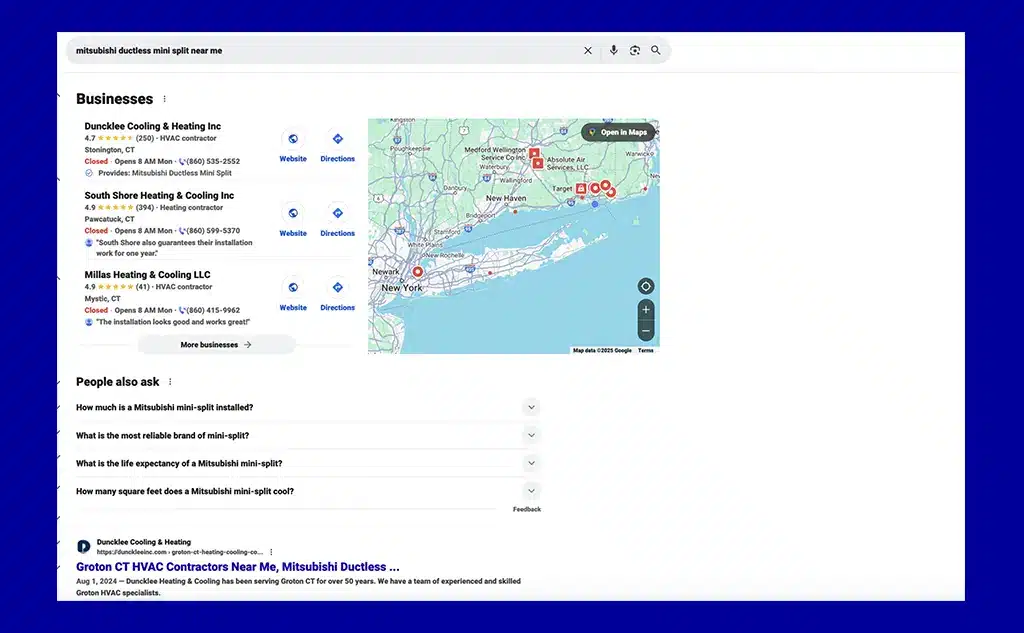
Task: Click the red map pin near New York
Action: click(x=417, y=272)
